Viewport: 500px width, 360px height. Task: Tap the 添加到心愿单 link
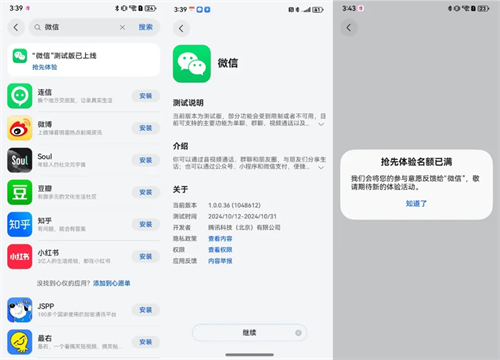click(x=112, y=283)
